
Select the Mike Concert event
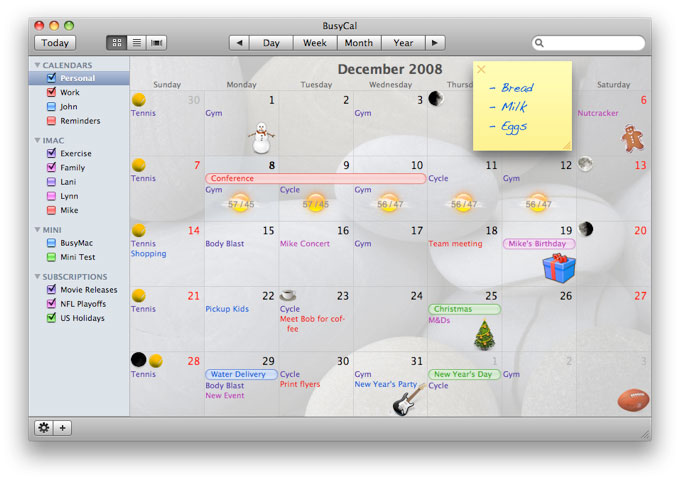tap(305, 244)
